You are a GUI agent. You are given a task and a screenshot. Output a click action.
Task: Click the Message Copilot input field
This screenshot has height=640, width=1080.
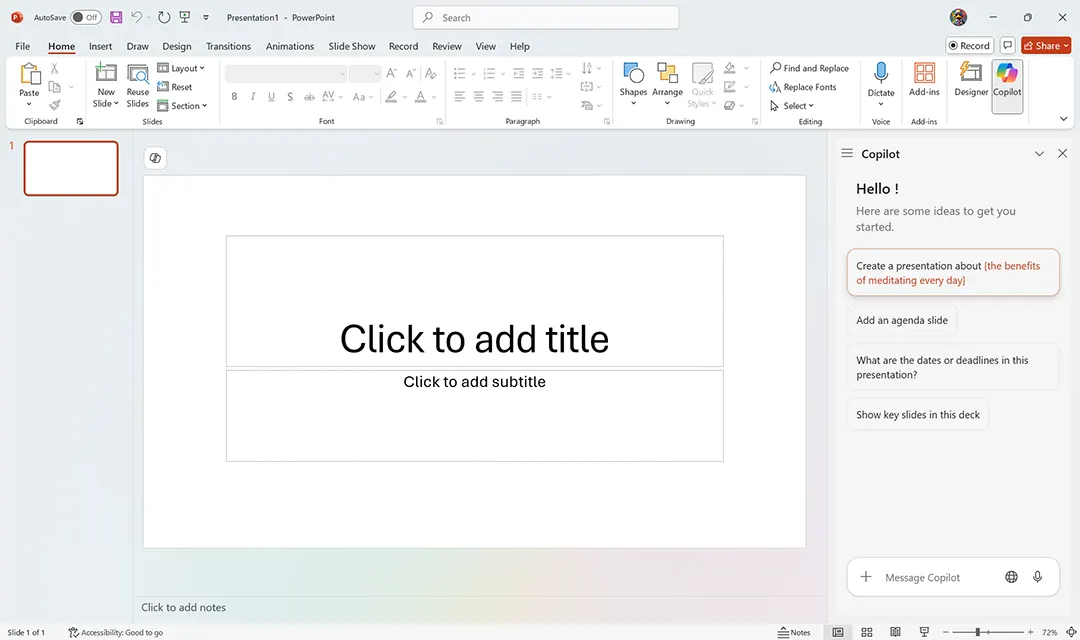(x=922, y=577)
